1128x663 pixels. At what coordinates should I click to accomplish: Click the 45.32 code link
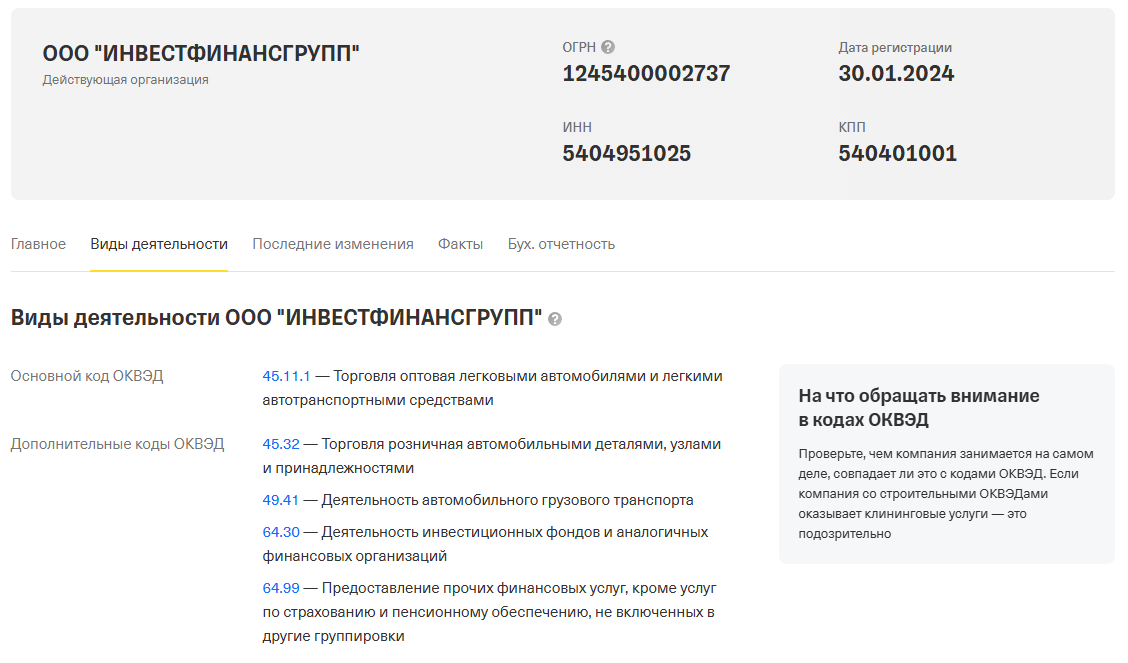tap(281, 444)
